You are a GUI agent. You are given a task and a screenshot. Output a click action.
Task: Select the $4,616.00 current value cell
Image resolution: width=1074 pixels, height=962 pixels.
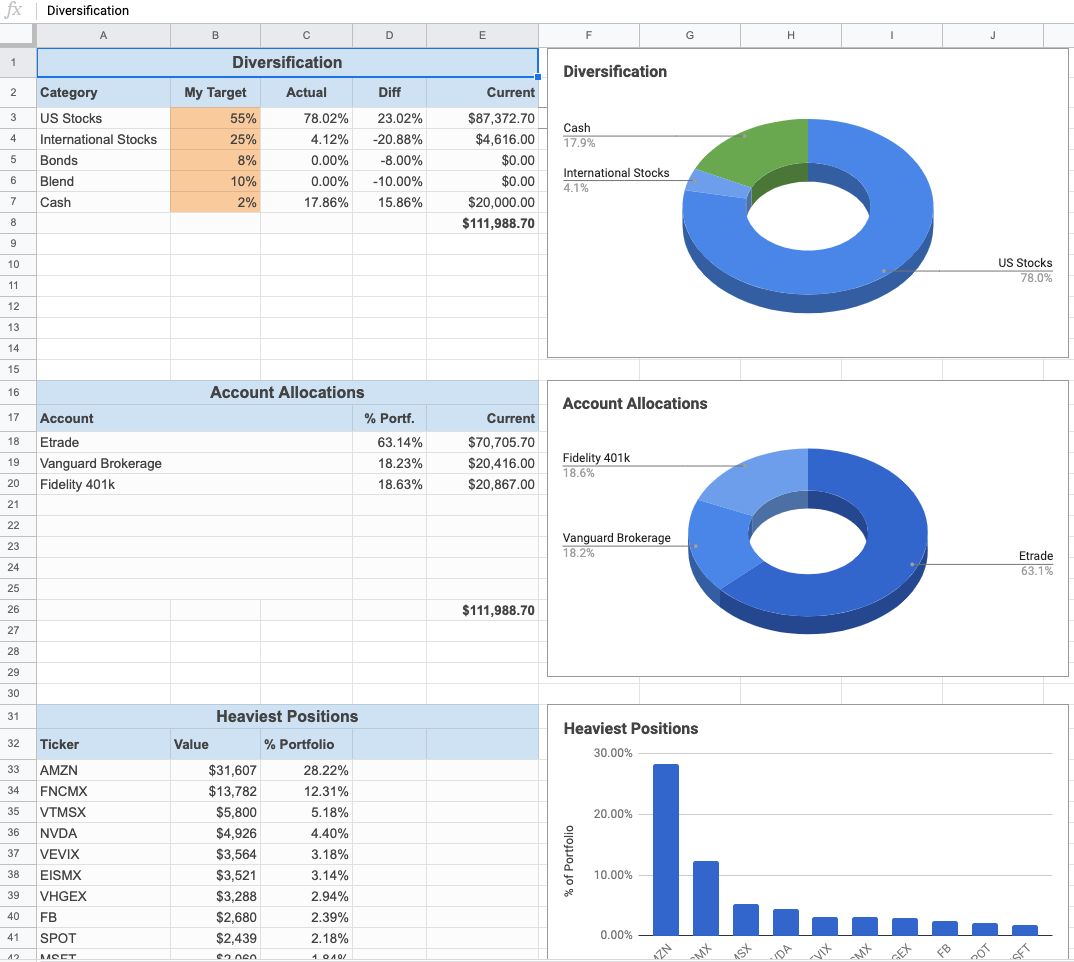pyautogui.click(x=482, y=139)
